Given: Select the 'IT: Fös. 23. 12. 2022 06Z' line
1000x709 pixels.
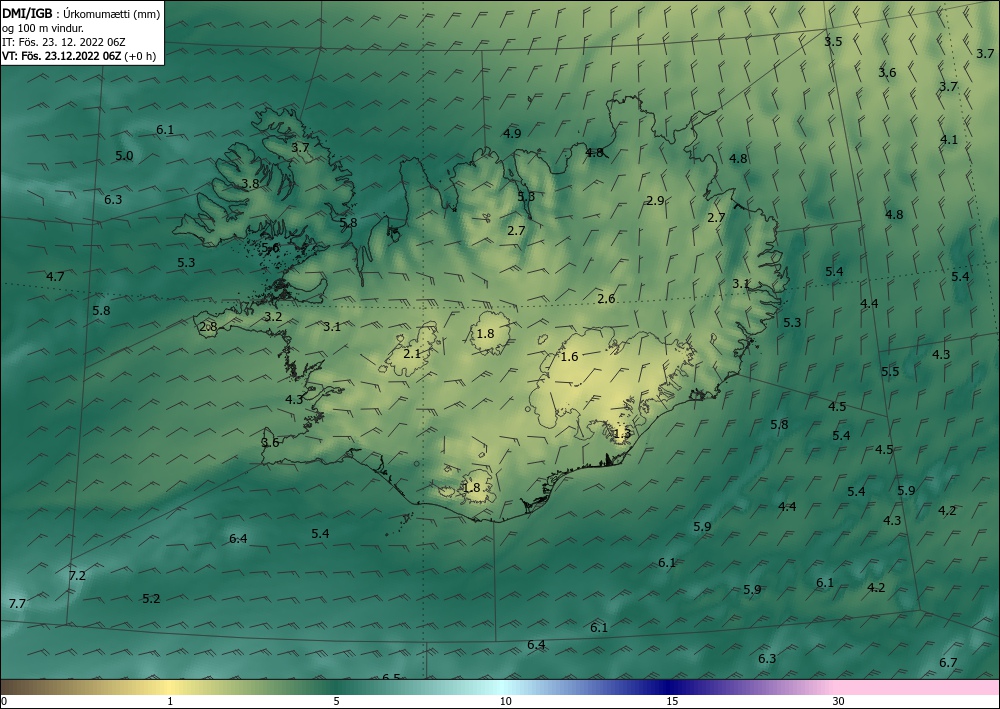Looking at the screenshot, I should tap(64, 42).
